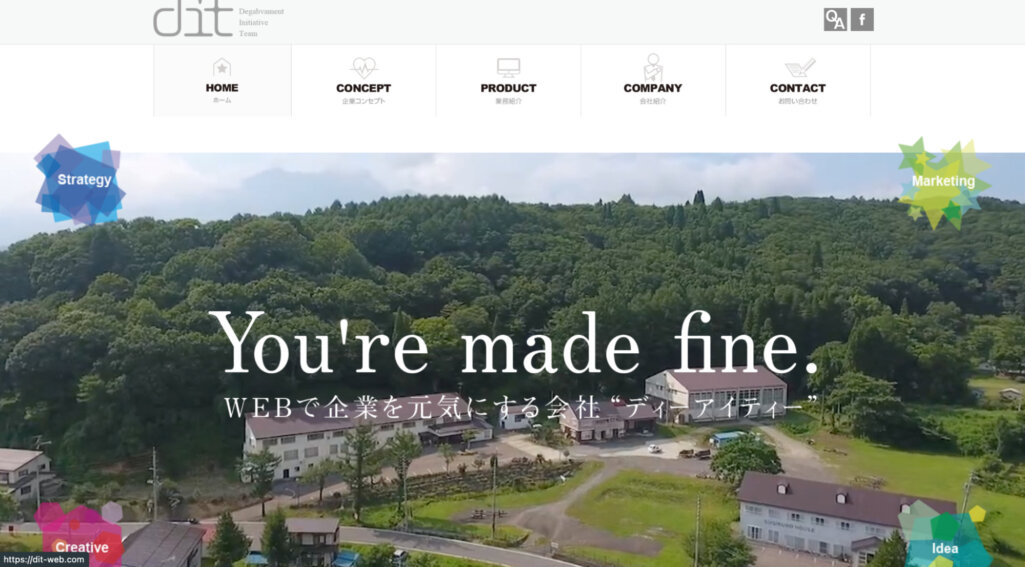Select the PRODUCT navigation item
This screenshot has height=567, width=1025.
pos(508,80)
